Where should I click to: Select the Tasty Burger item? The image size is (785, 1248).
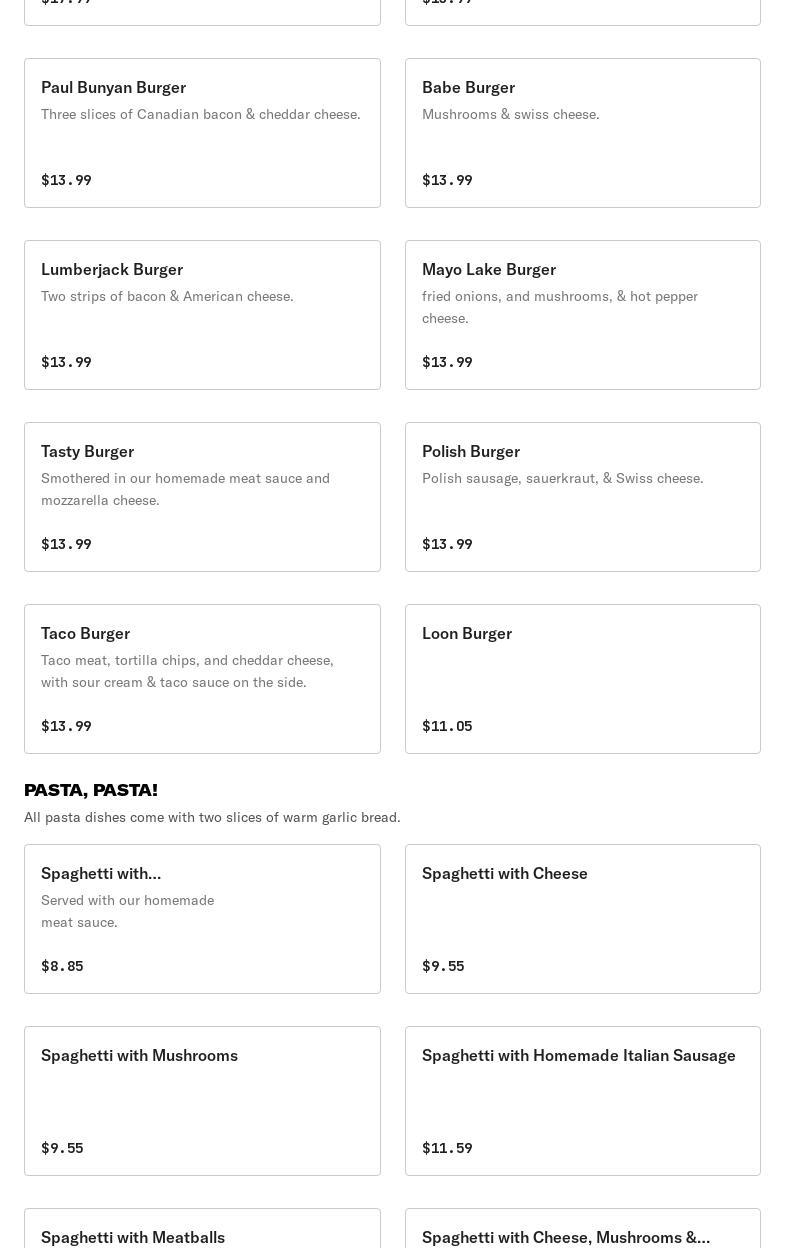click(x=202, y=497)
